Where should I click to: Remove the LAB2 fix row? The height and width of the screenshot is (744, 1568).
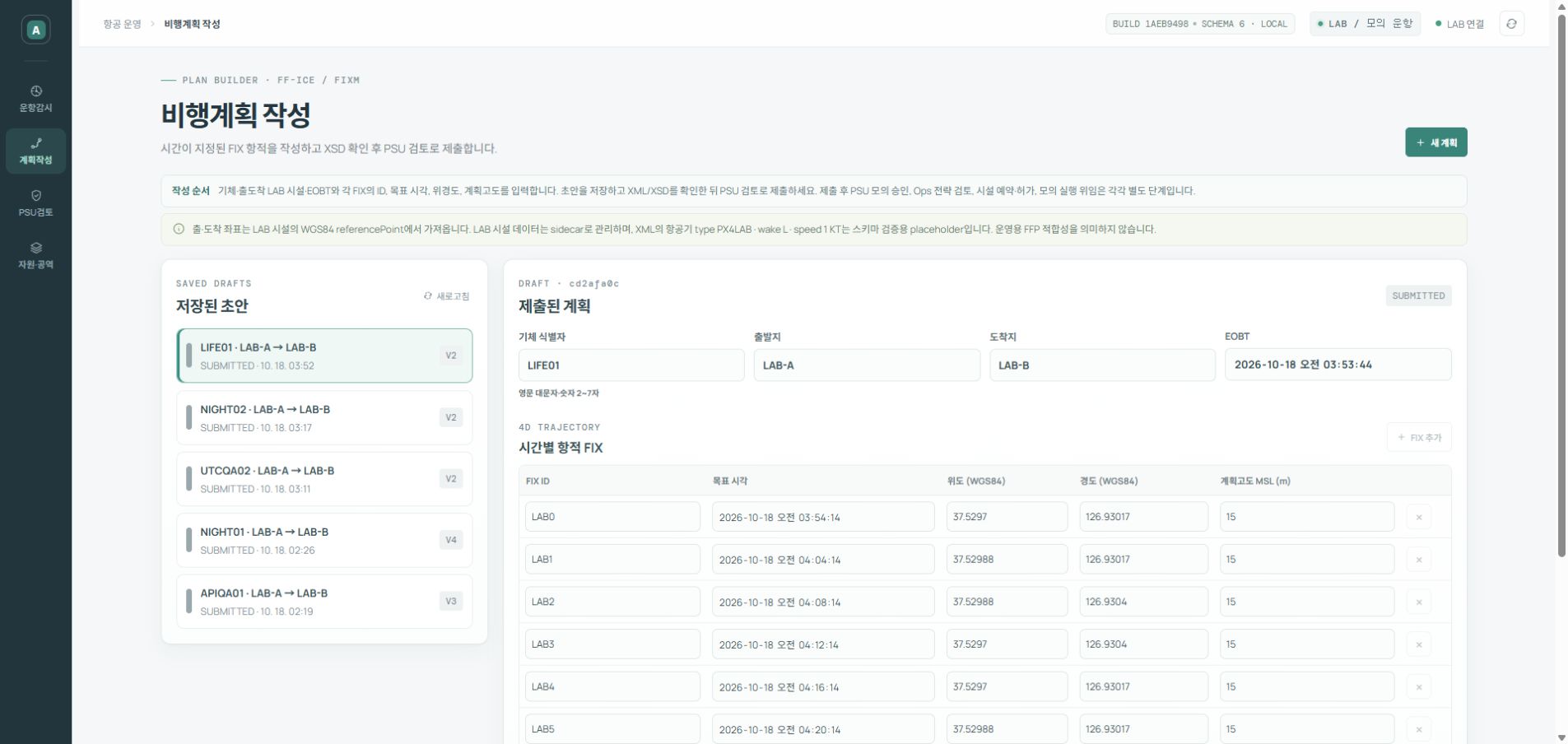[x=1418, y=602]
